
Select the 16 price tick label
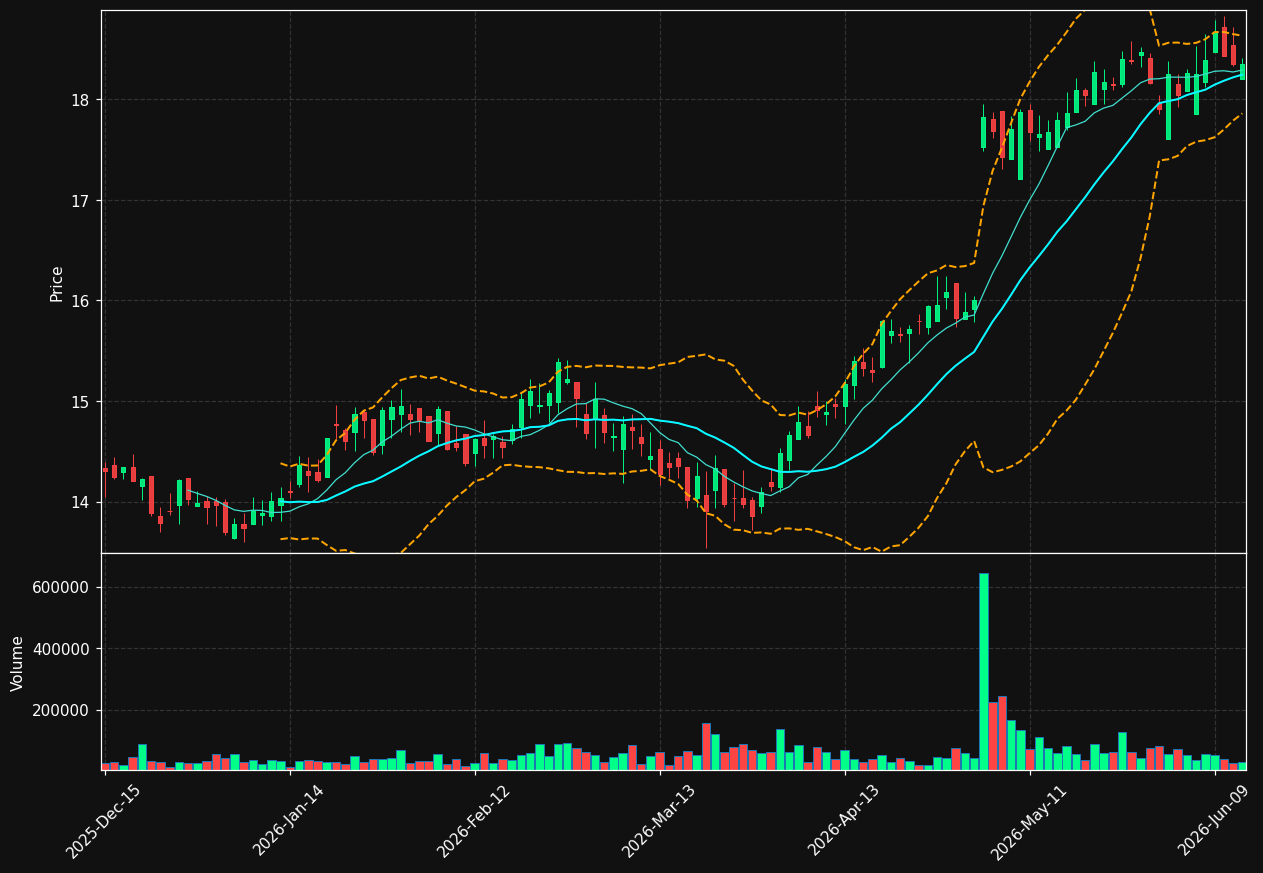80,301
